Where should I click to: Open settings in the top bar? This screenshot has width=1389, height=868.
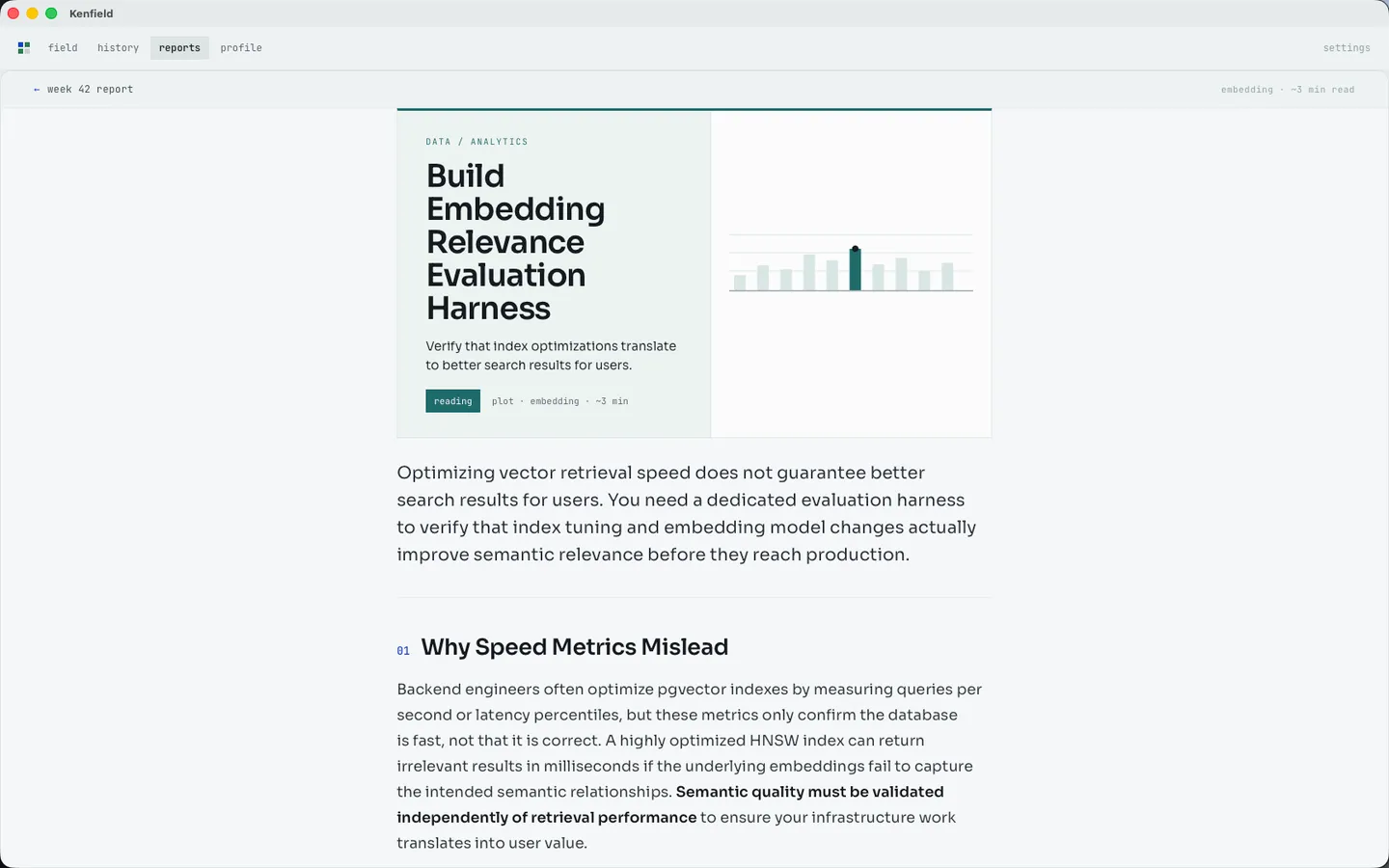(x=1347, y=47)
